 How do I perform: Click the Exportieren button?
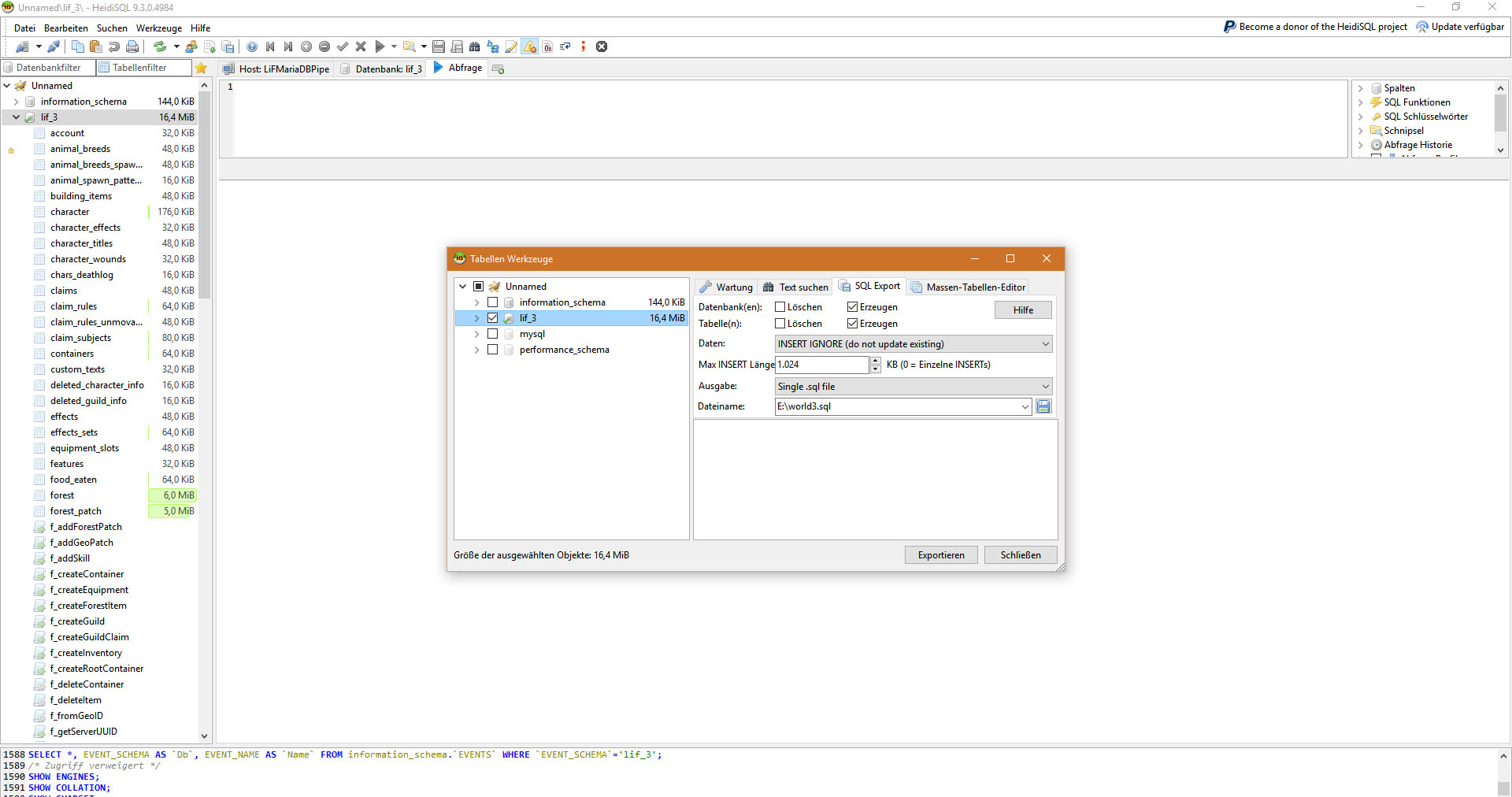(940, 555)
